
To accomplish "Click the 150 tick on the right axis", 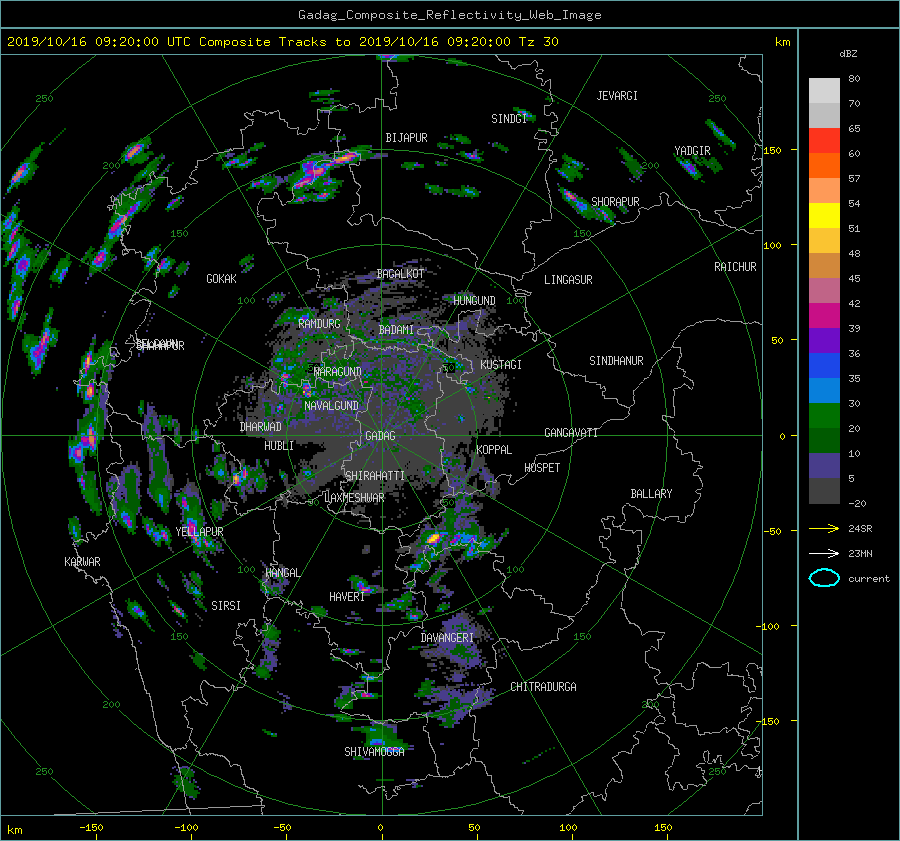I will click(772, 150).
